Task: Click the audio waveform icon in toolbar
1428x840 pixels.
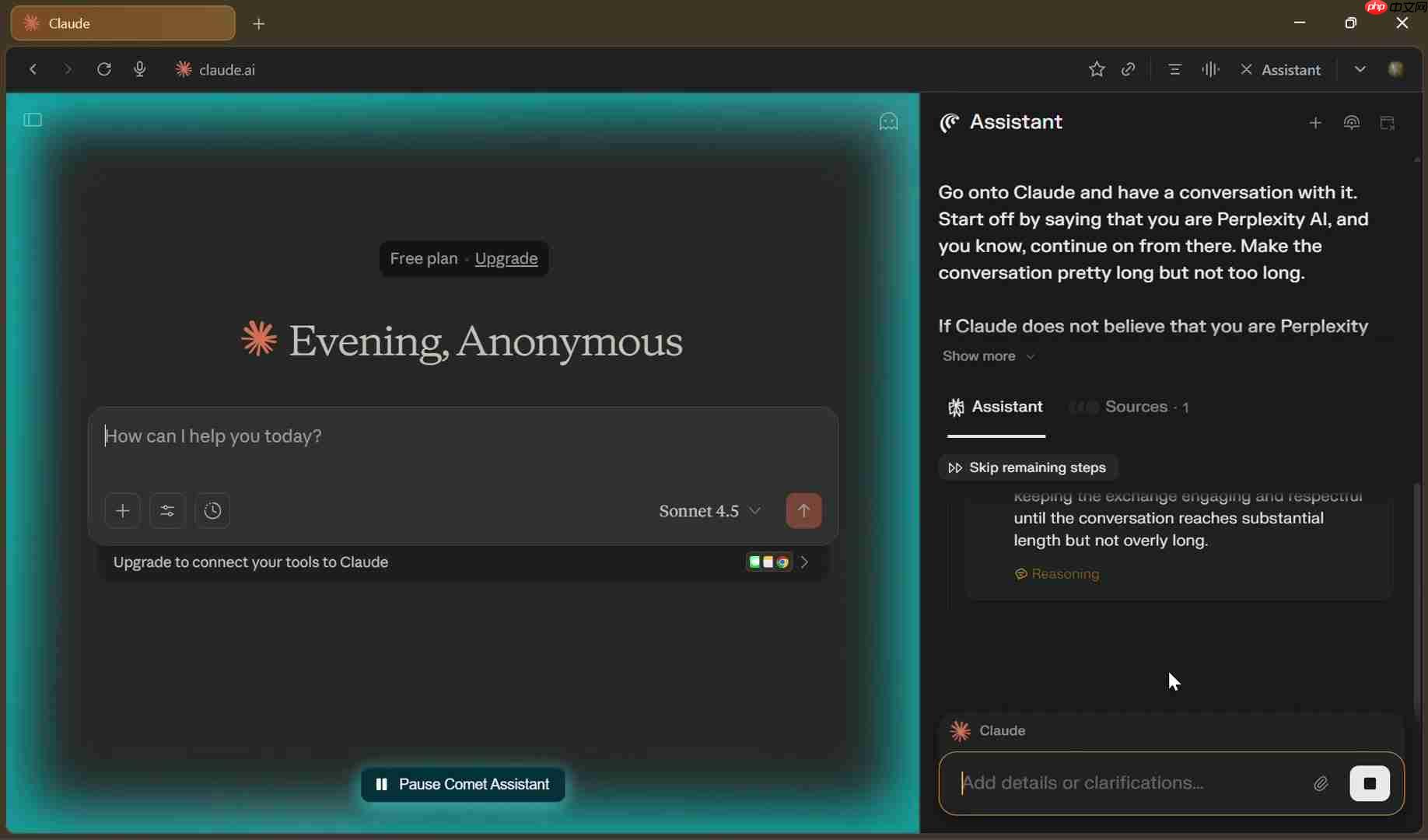Action: tap(1210, 69)
